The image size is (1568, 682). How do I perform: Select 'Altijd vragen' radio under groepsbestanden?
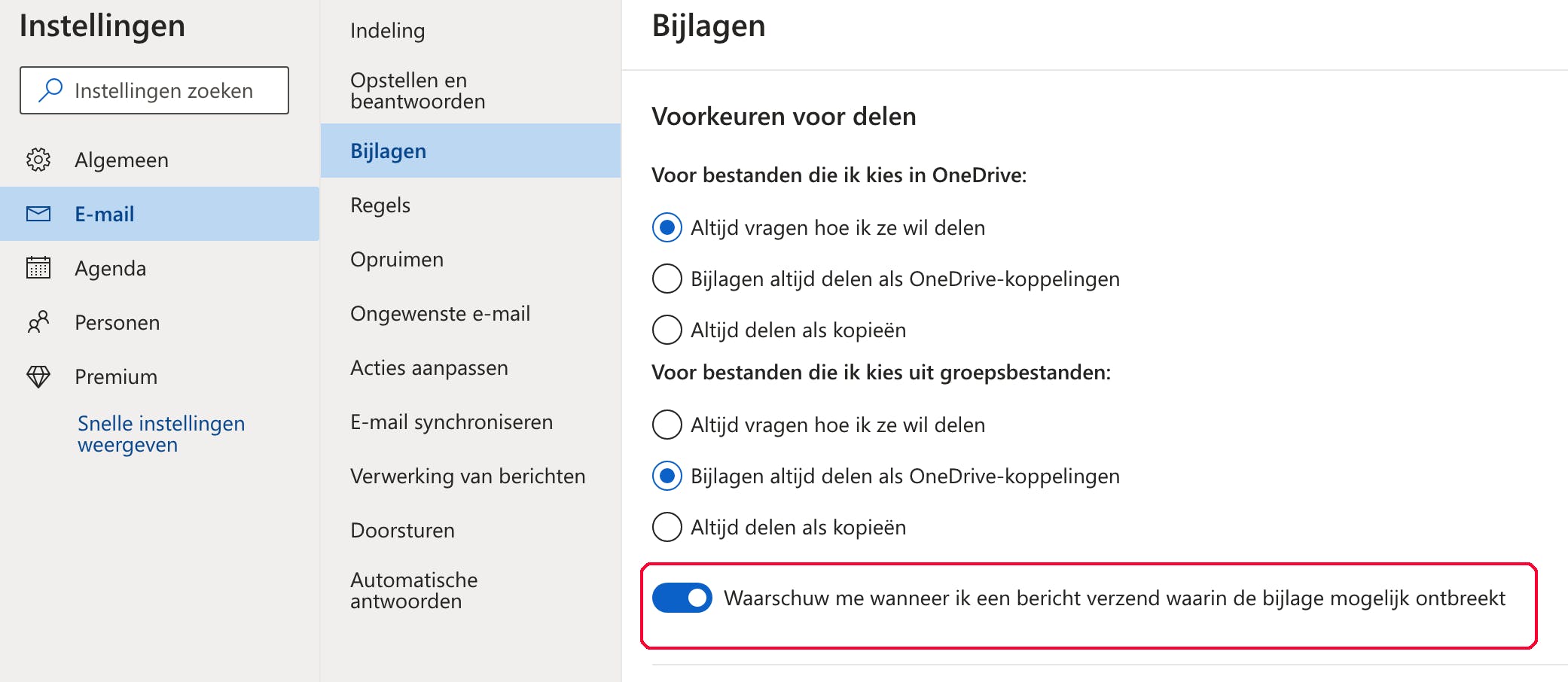click(667, 425)
